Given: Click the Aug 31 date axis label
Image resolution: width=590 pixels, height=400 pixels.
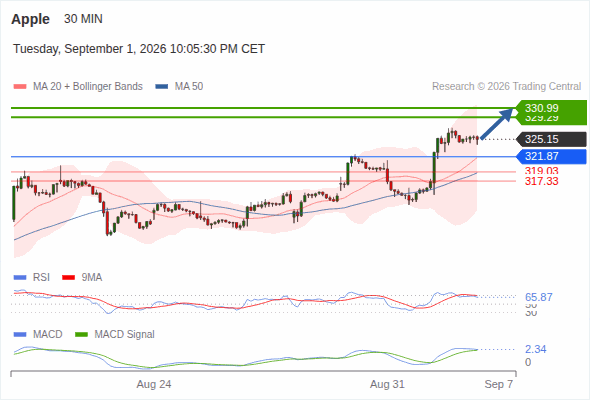Looking at the screenshot, I should (387, 384).
